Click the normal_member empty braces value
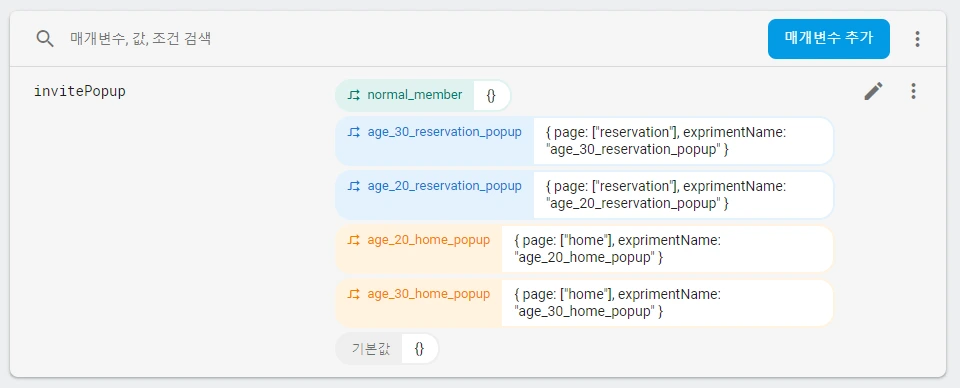This screenshot has width=960, height=388. (492, 95)
